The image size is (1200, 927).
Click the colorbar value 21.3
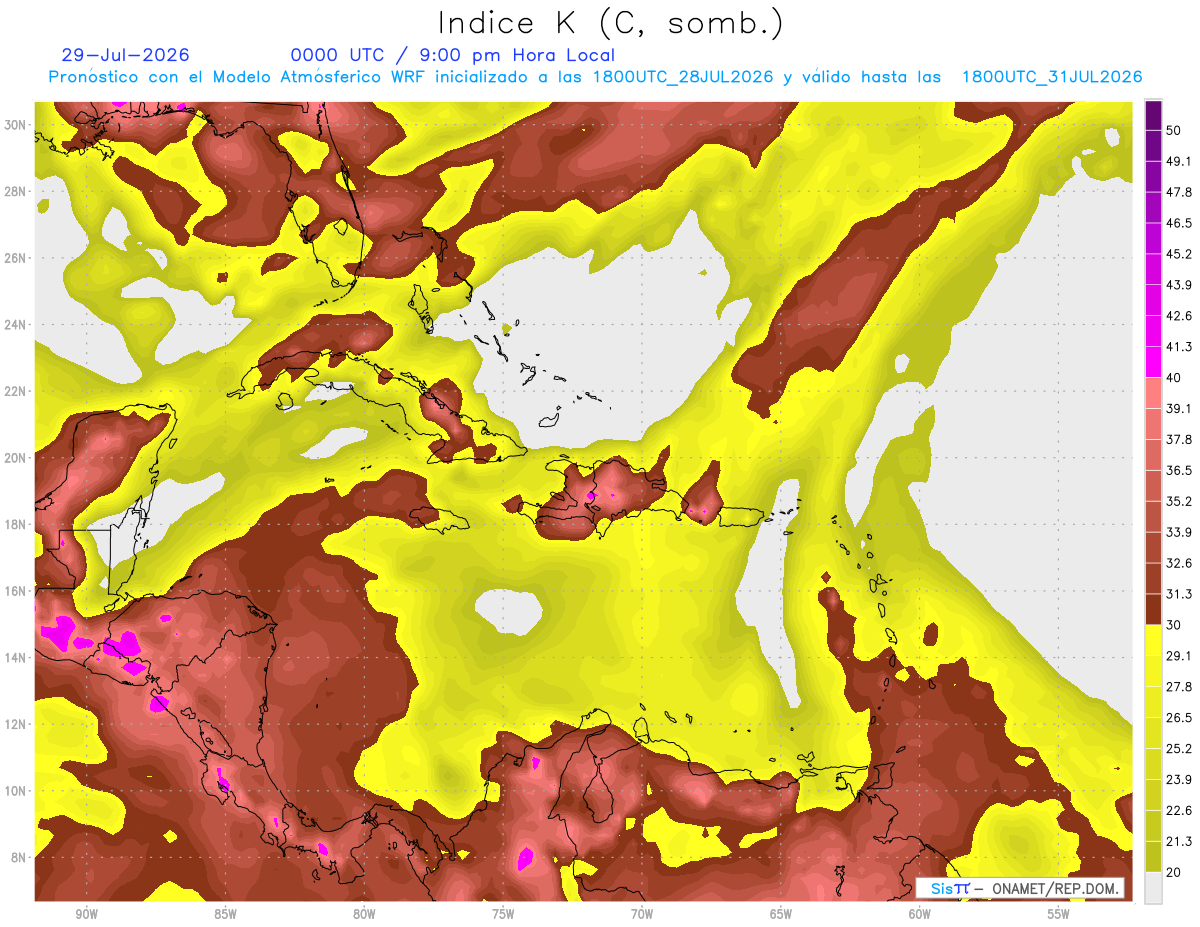1179,841
